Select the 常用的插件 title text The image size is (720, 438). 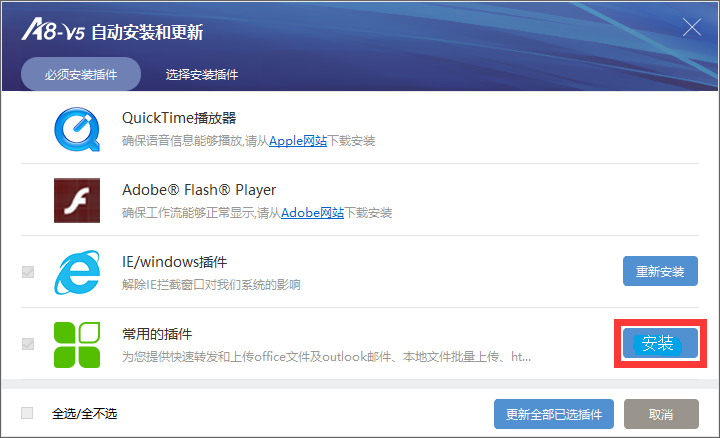coord(157,334)
